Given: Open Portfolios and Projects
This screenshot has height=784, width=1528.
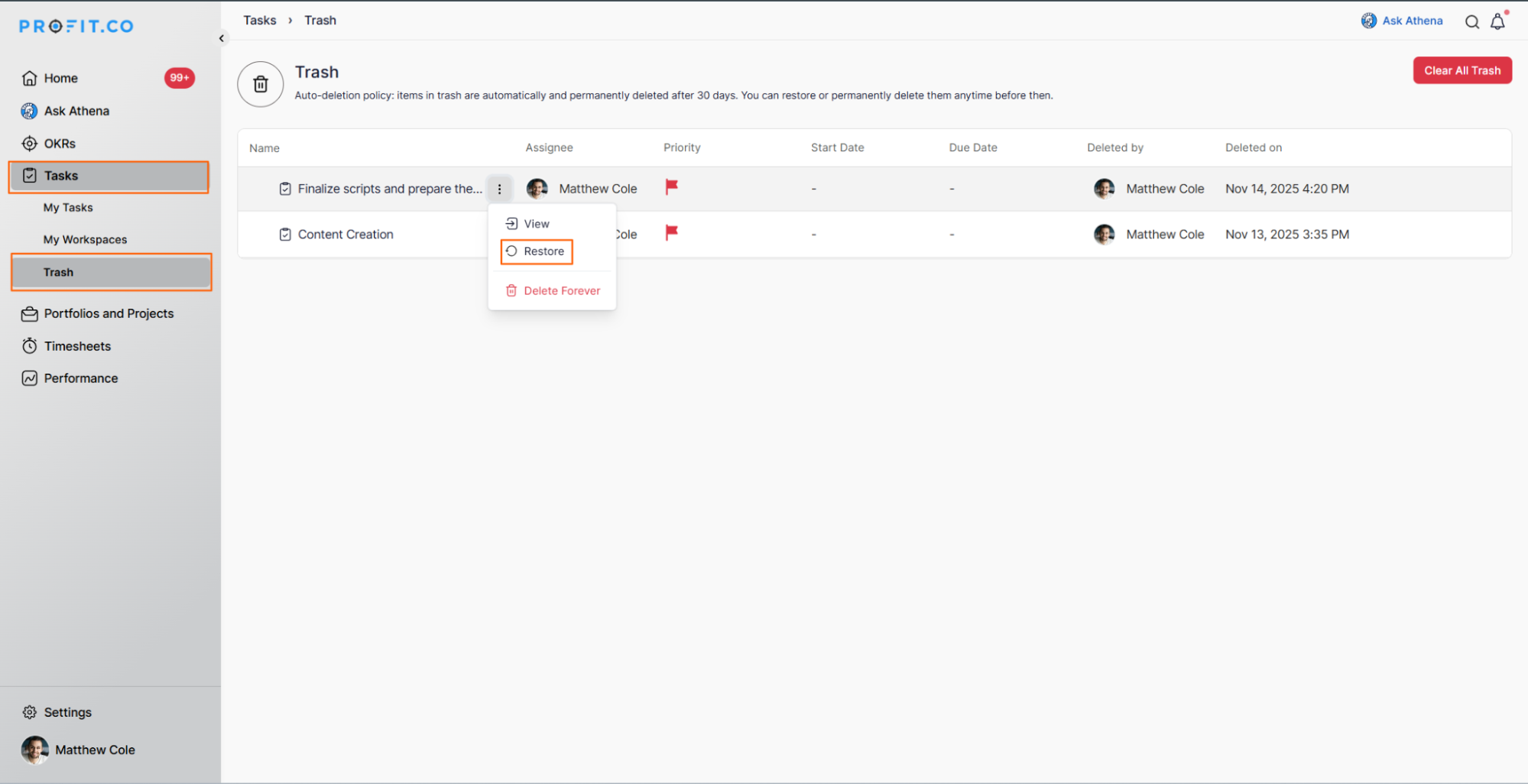Looking at the screenshot, I should pos(108,313).
